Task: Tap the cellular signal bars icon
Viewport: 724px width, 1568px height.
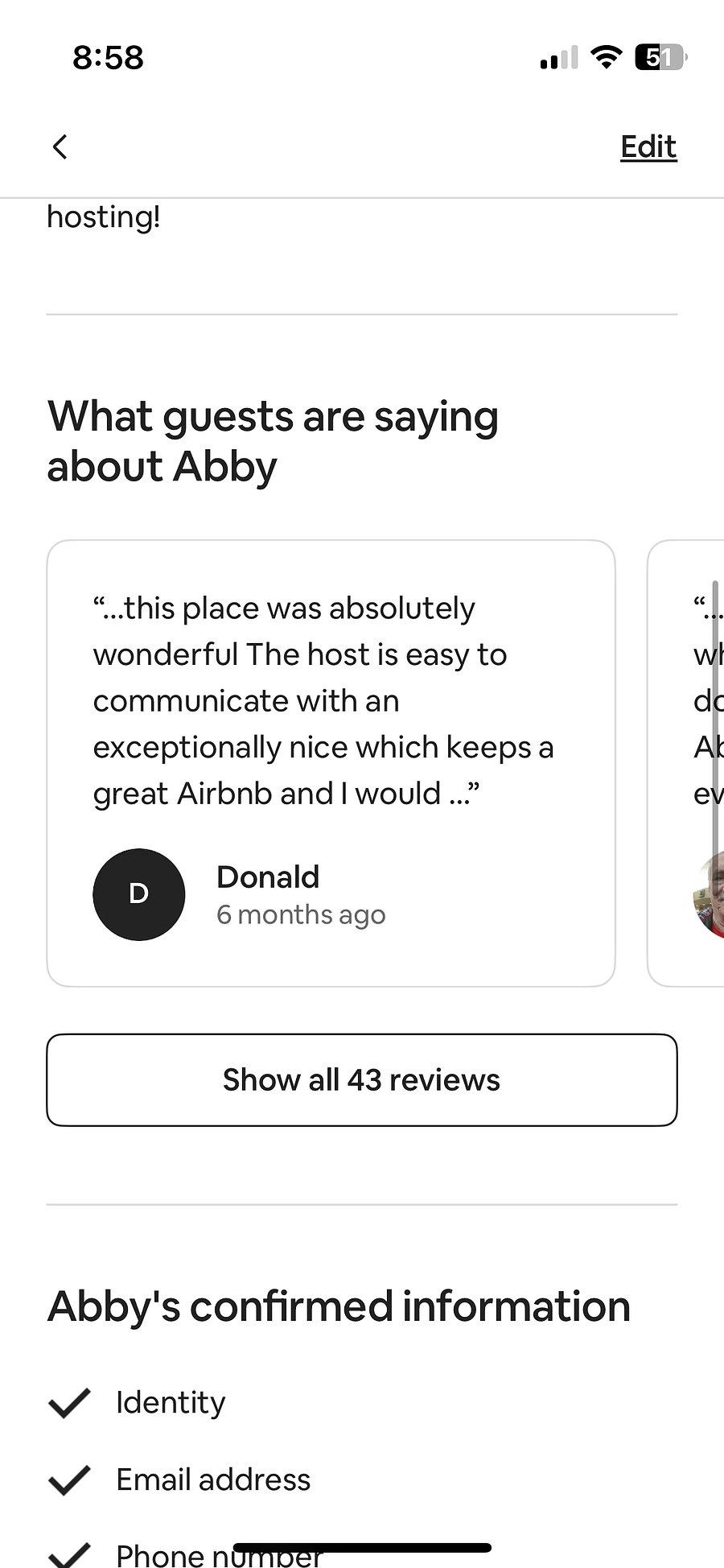Action: coord(559,57)
